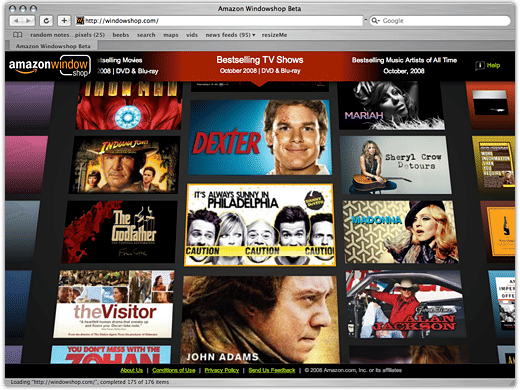Open the Iron Man movie tile

[x=129, y=106]
